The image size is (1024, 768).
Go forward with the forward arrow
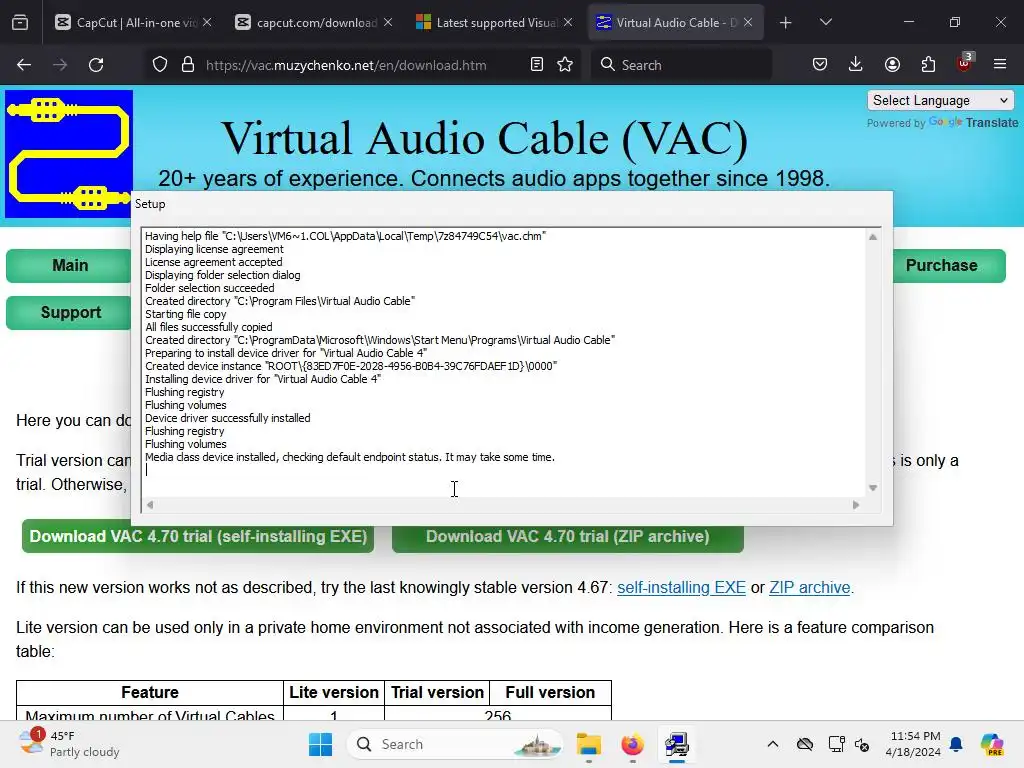pyautogui.click(x=60, y=65)
